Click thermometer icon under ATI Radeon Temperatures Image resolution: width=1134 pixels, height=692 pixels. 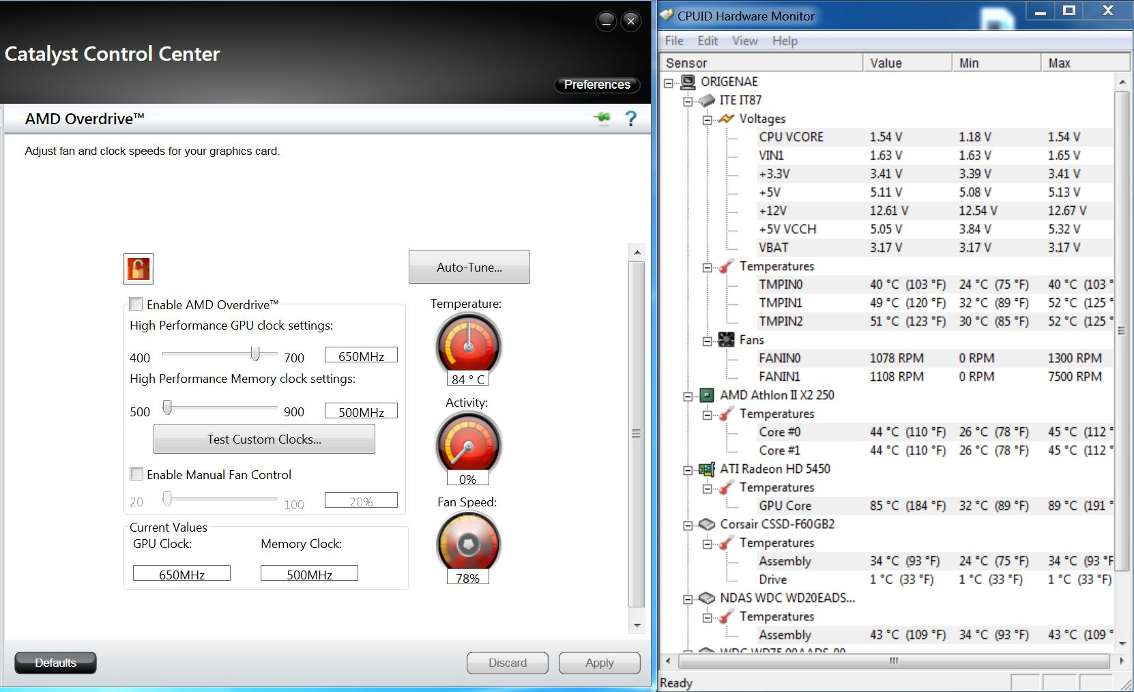[726, 487]
